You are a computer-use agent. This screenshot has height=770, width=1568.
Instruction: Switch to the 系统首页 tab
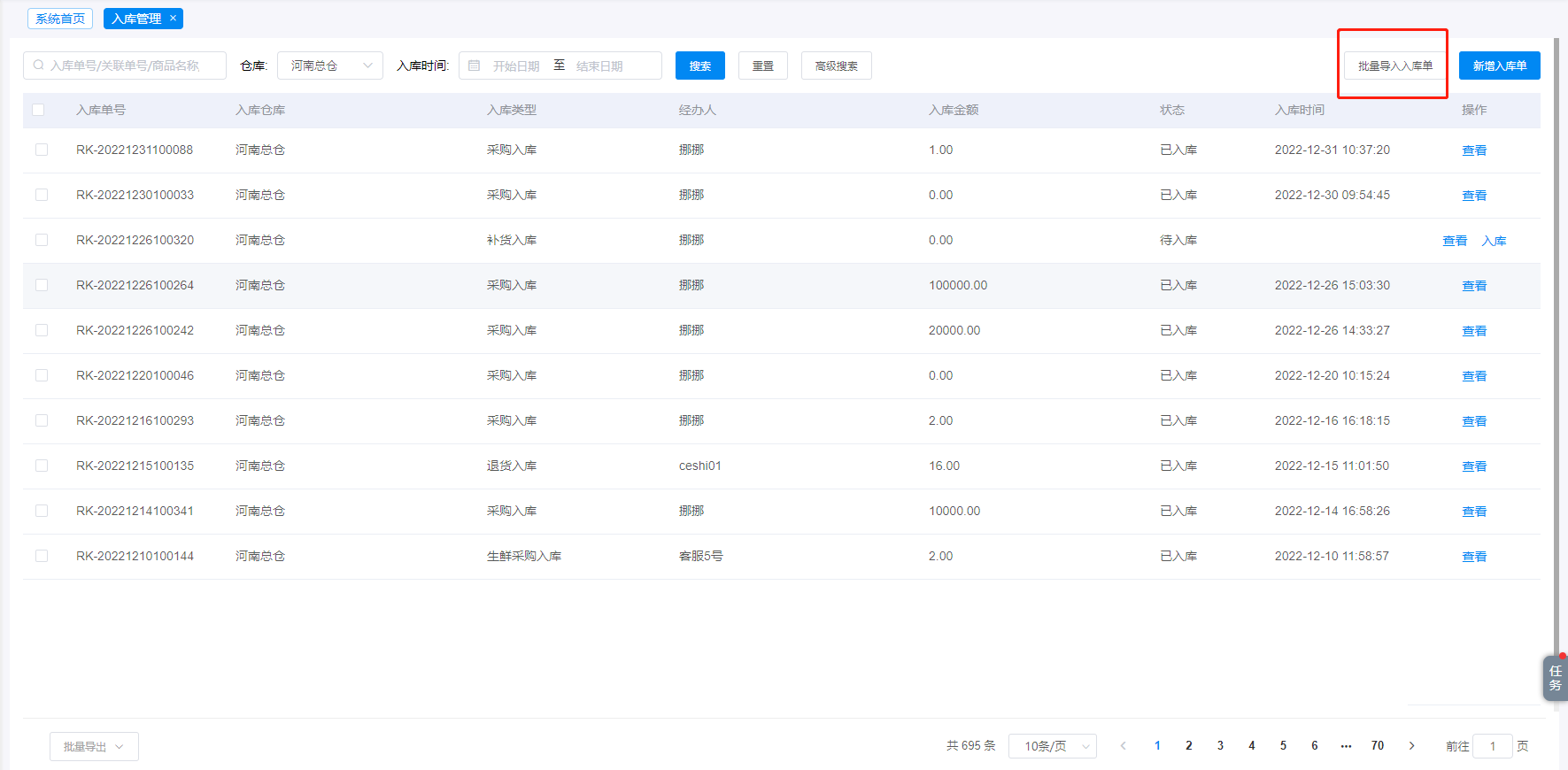point(60,19)
